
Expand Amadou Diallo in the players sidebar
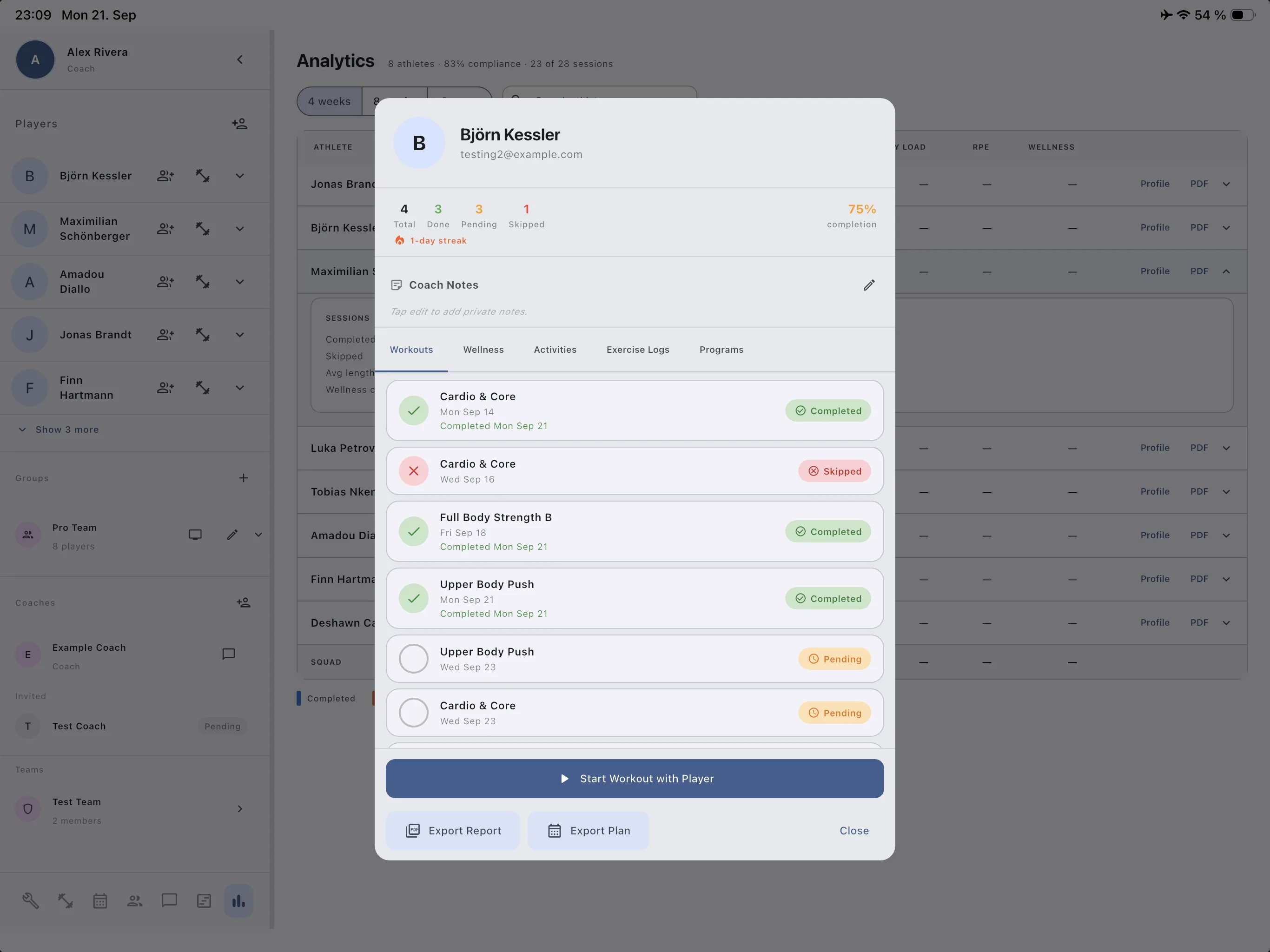(x=239, y=282)
